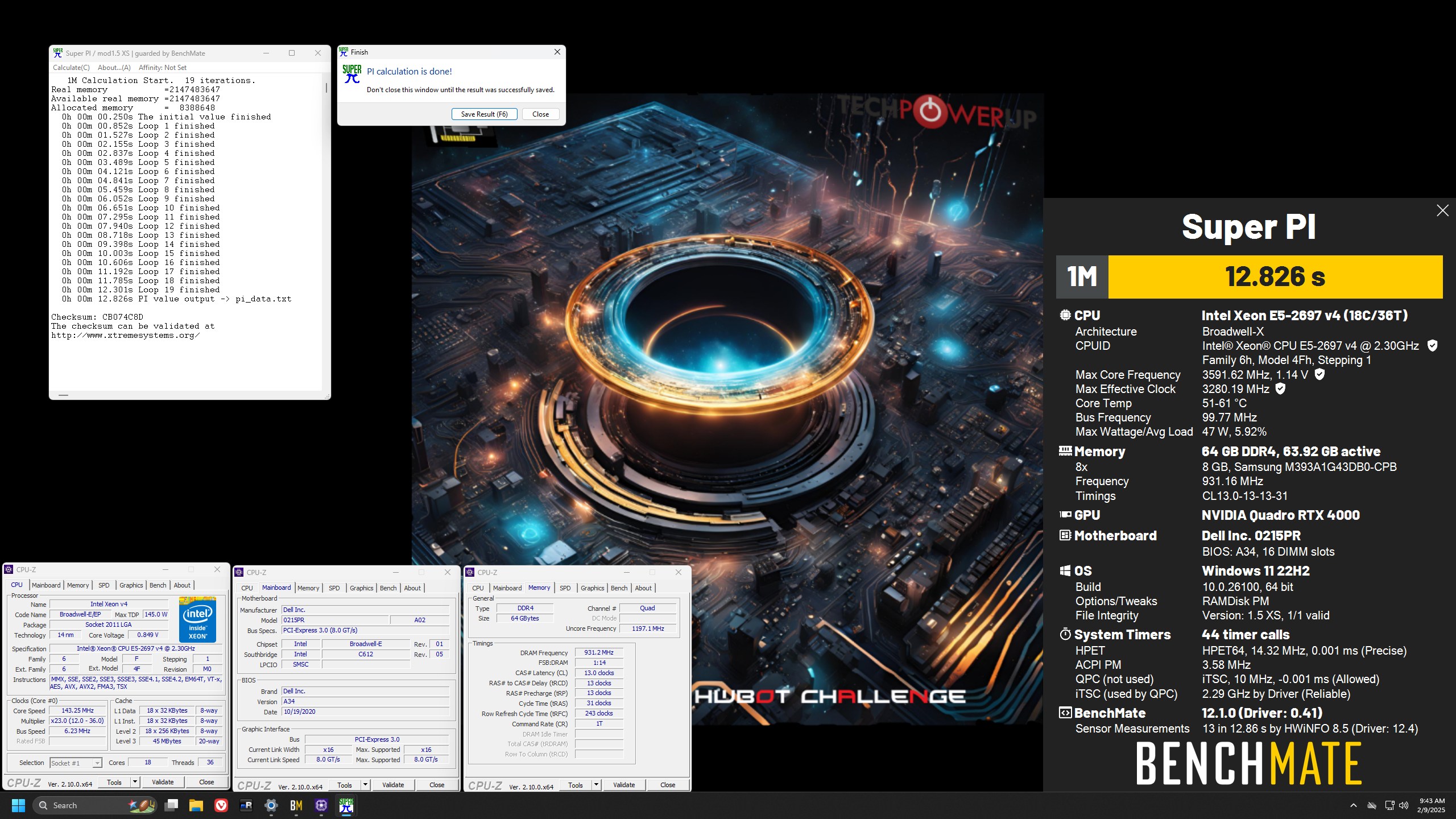Open Memory tab in middle CPU-Z Mainboard window
Image resolution: width=1456 pixels, height=819 pixels.
click(x=308, y=588)
